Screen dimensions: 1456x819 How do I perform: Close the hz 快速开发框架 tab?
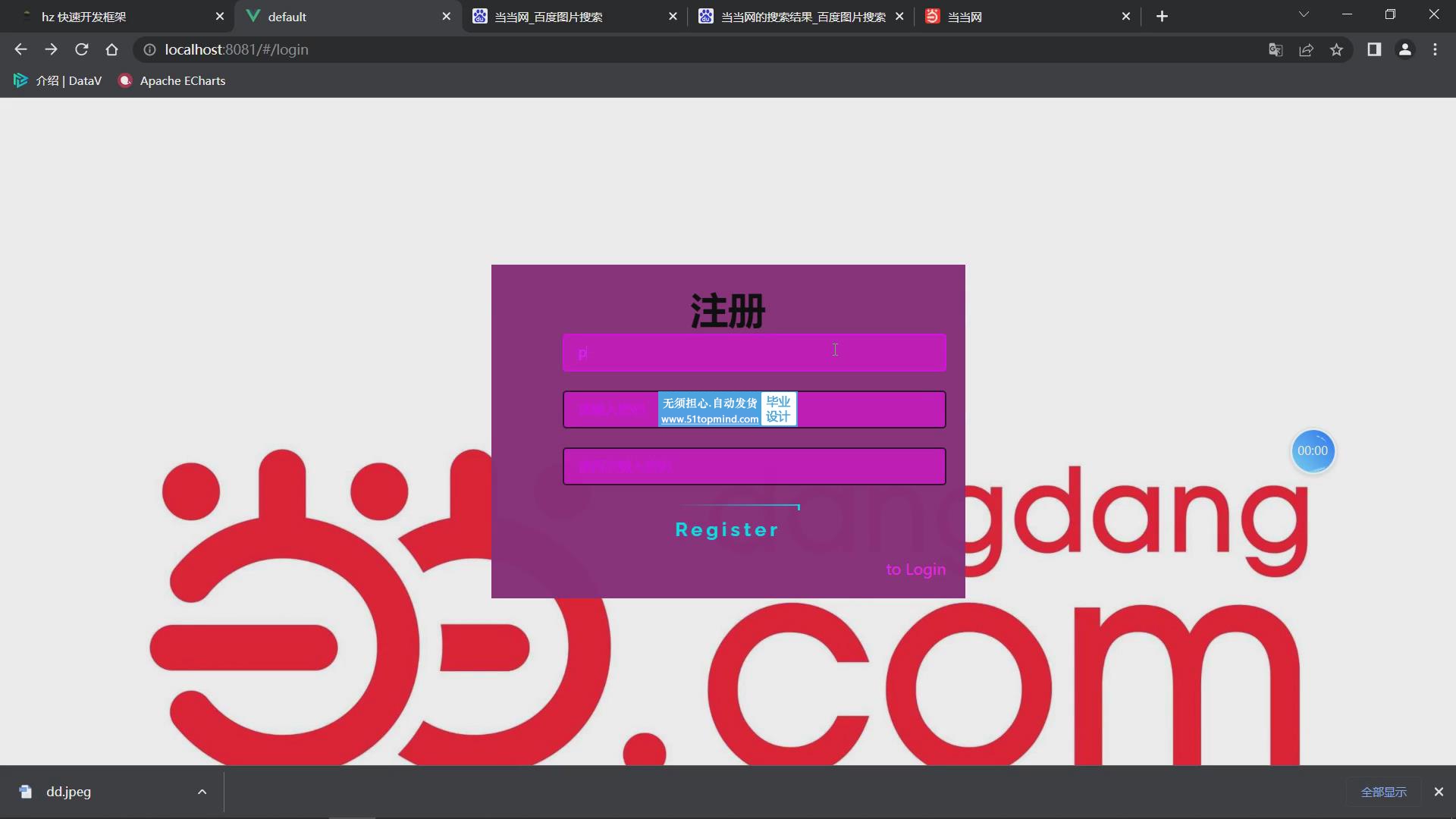pyautogui.click(x=220, y=16)
